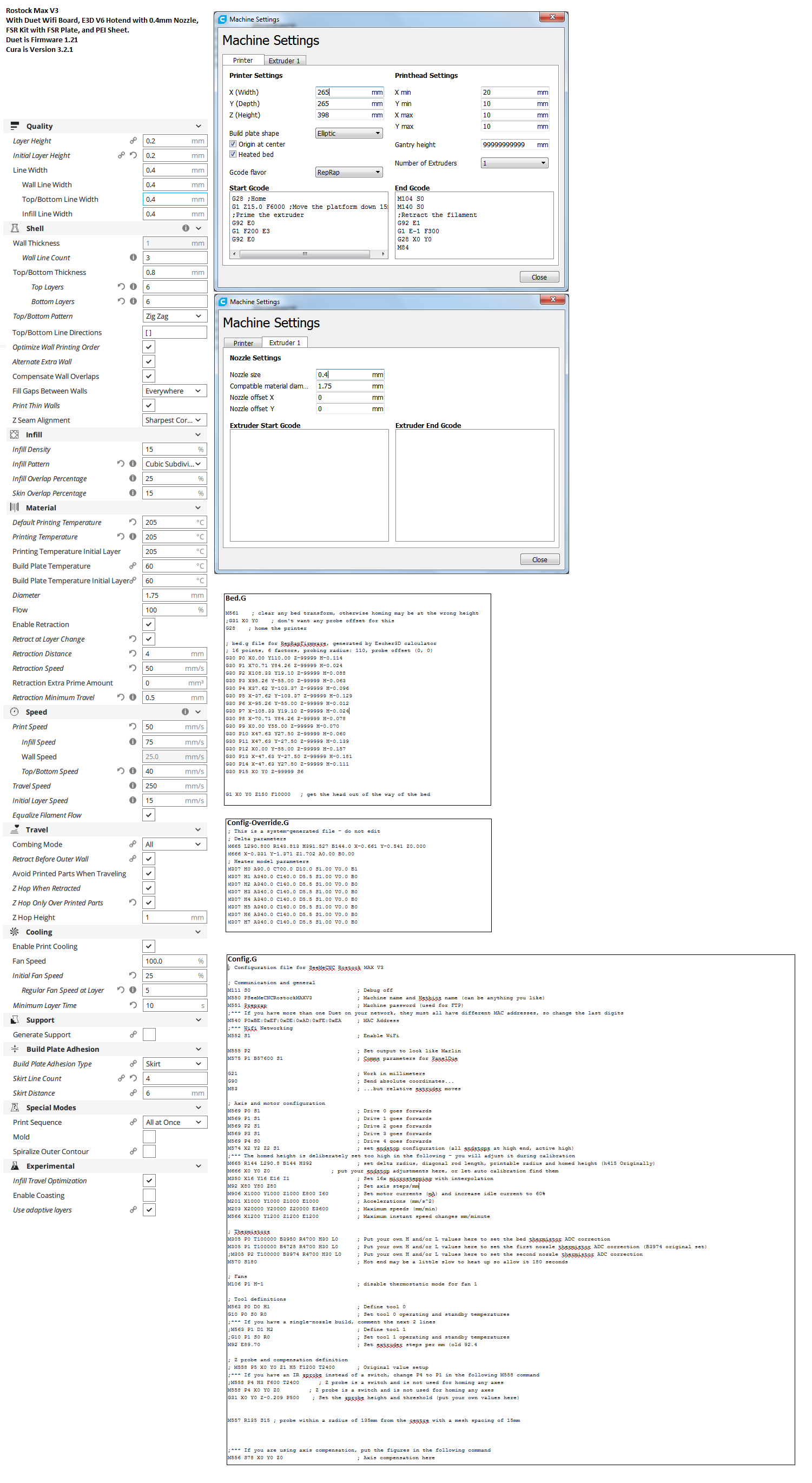Click the info icon in the Shell header

(186, 228)
